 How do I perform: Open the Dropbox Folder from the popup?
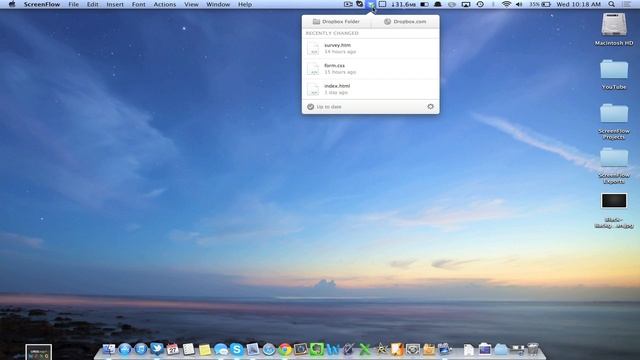[336, 22]
